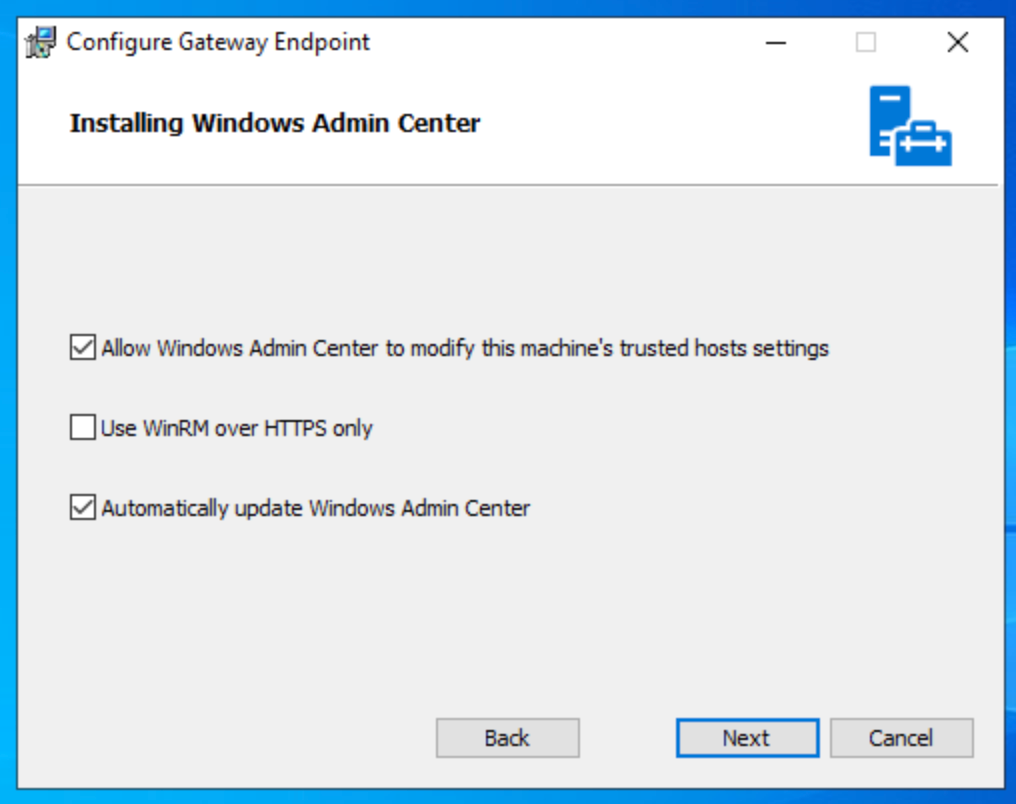Close the Configure Gateway Endpoint dialog

[957, 42]
